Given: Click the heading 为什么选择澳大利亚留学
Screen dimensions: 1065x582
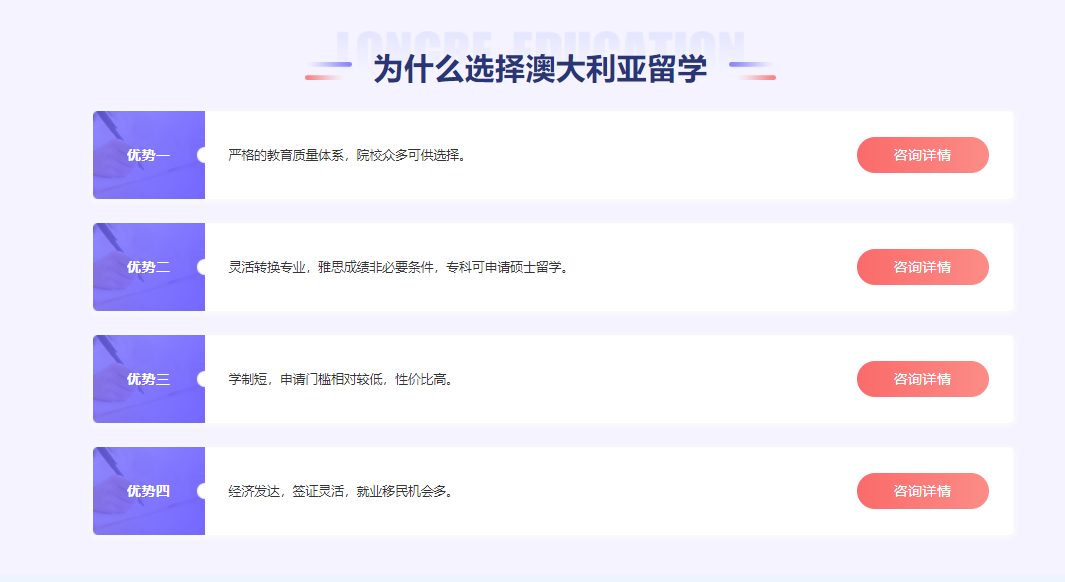Looking at the screenshot, I should pos(540,69).
